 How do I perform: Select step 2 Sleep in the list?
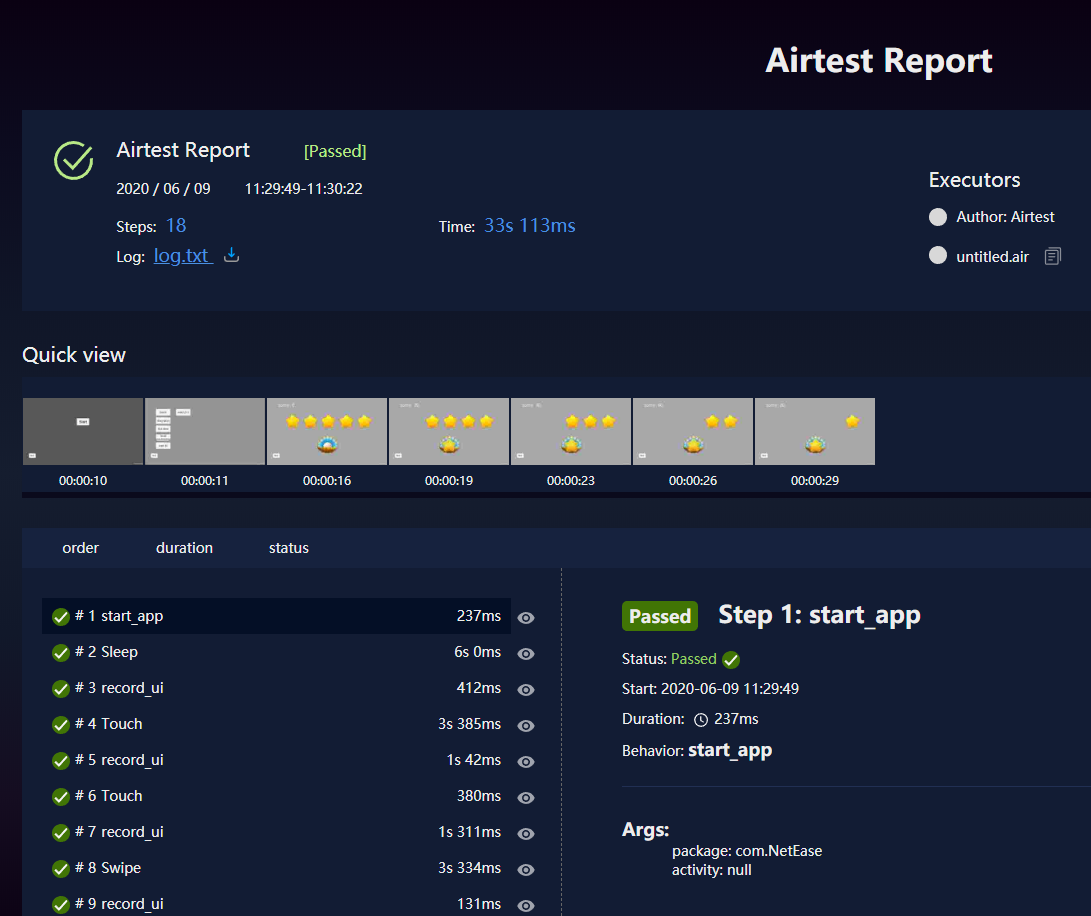coord(276,652)
